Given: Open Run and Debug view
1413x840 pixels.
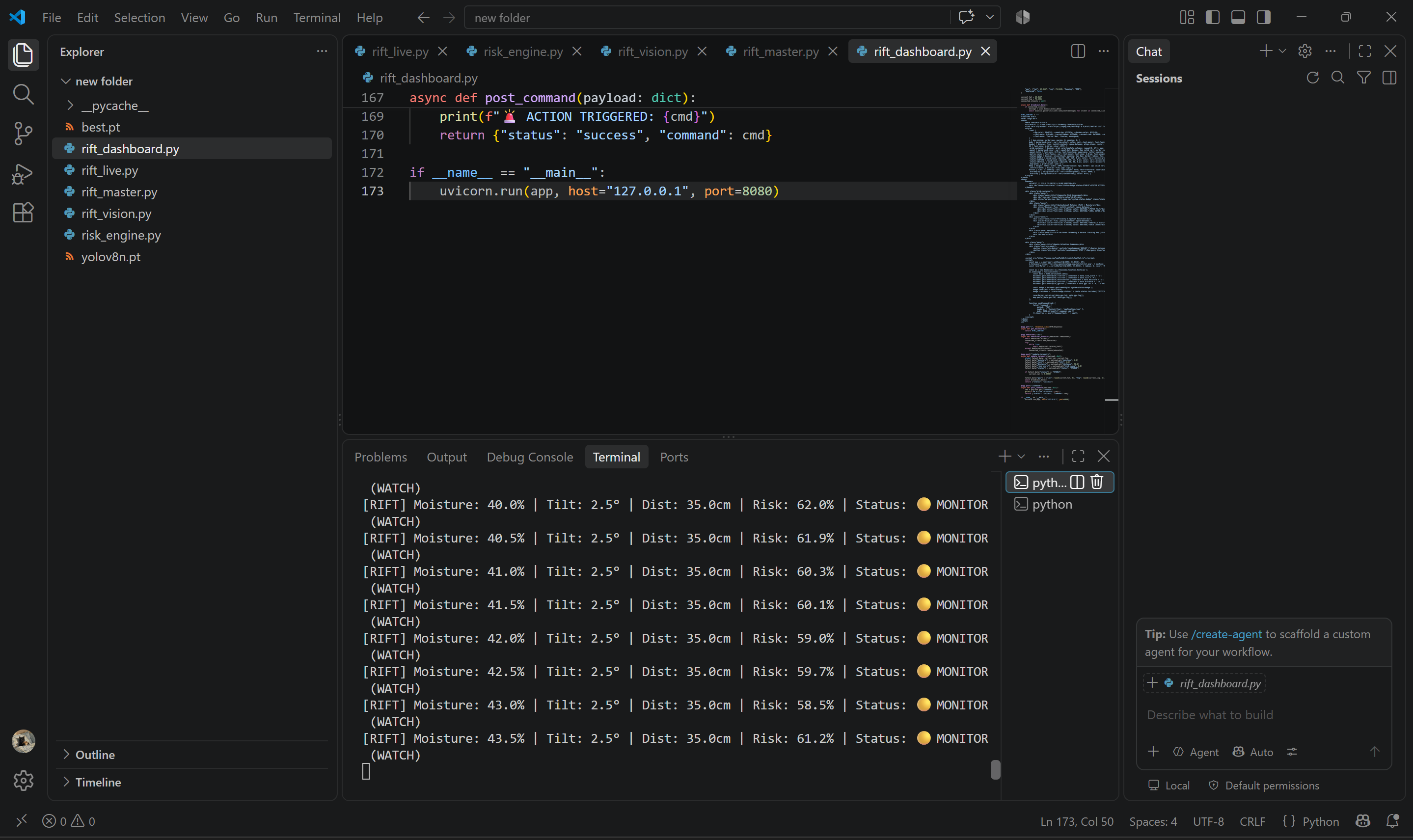Looking at the screenshot, I should (23, 174).
